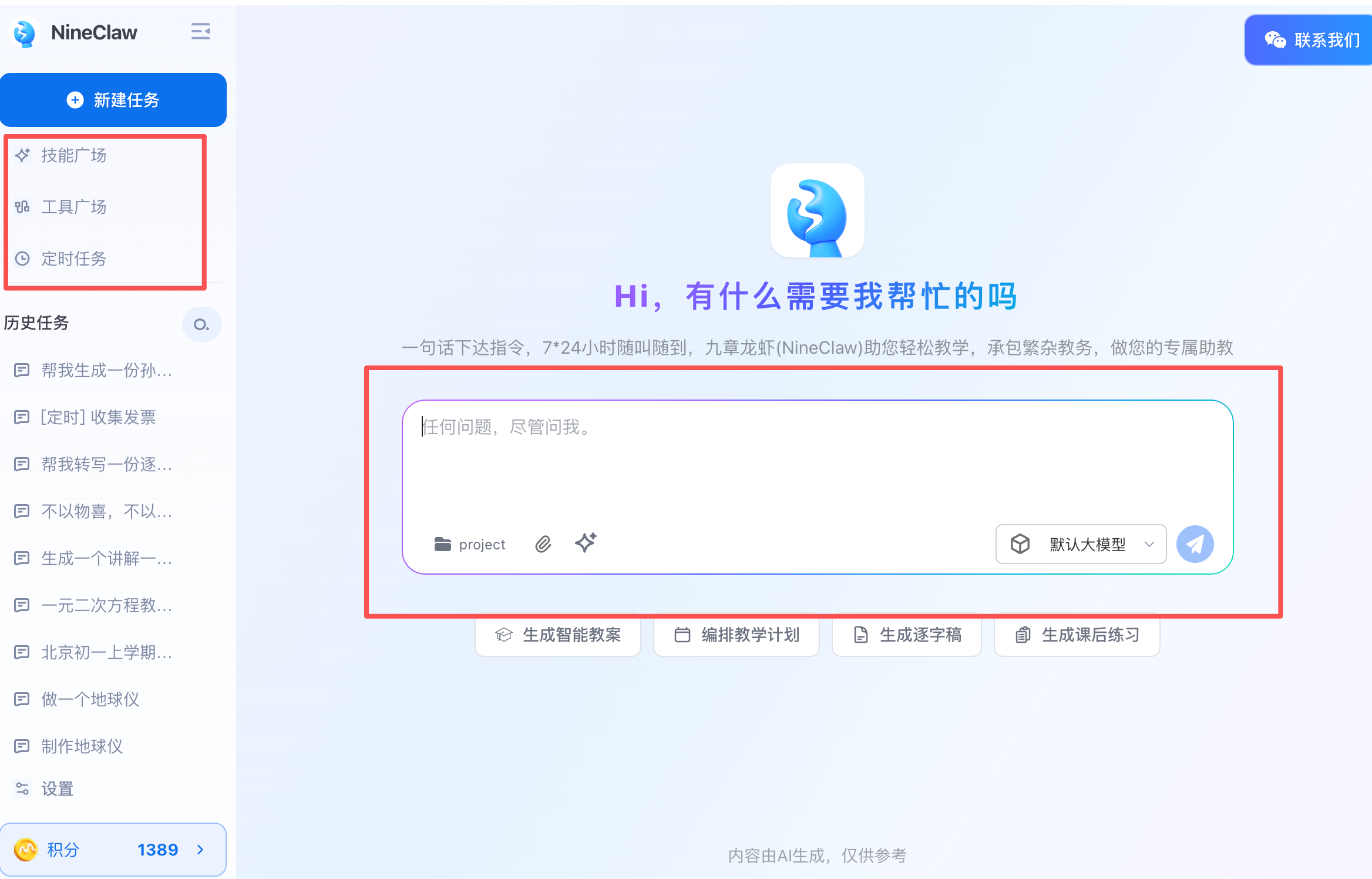
Task: Open the 工具广场 tools plaza
Action: point(74,207)
